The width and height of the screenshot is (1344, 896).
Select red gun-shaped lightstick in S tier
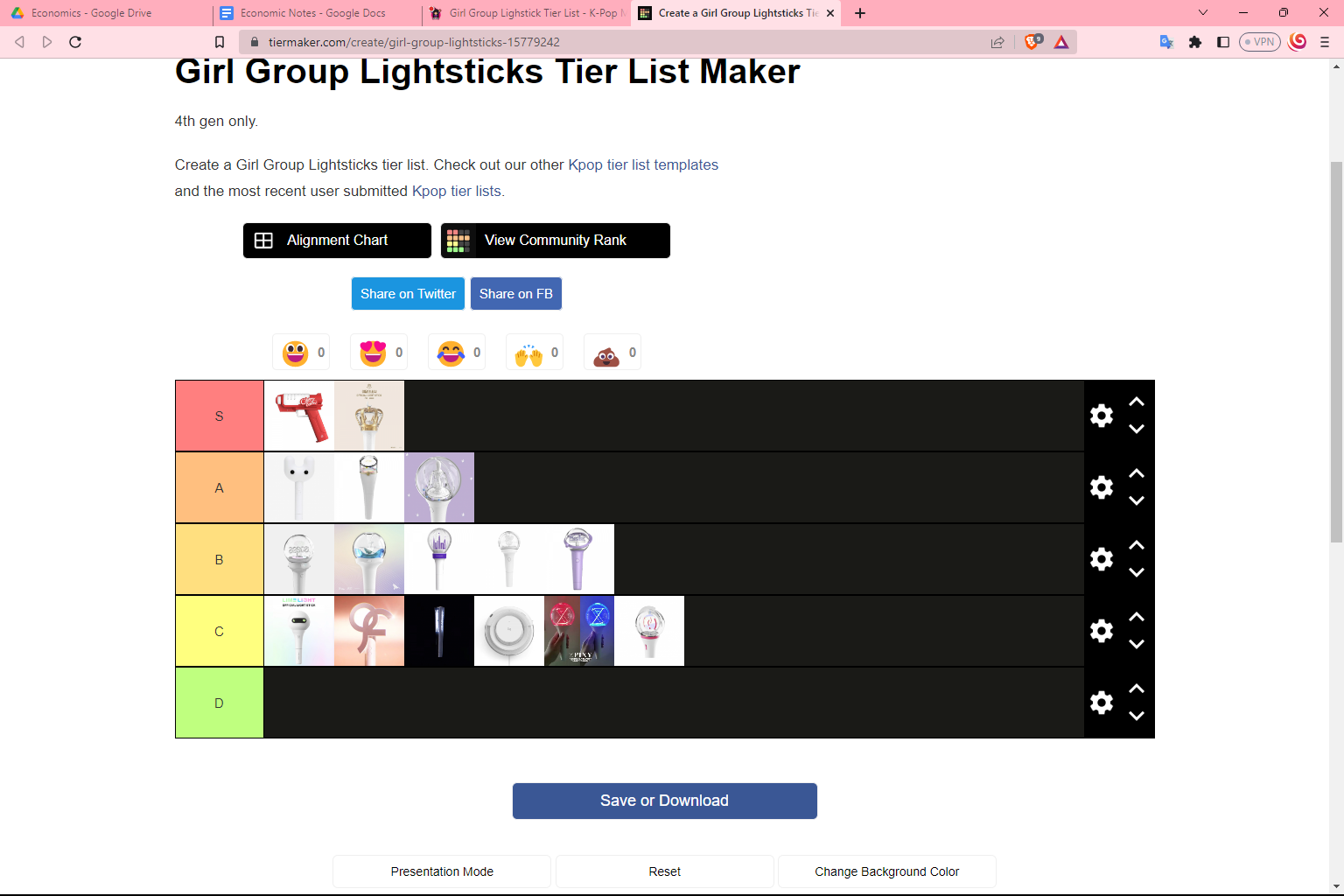click(299, 416)
